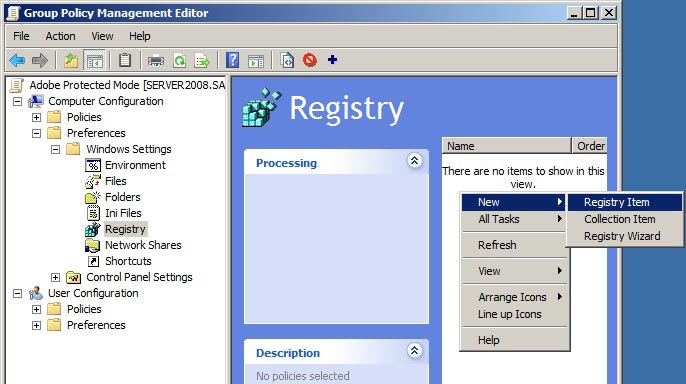Collapse the Description panel chevron
The height and width of the screenshot is (384, 686).
415,350
